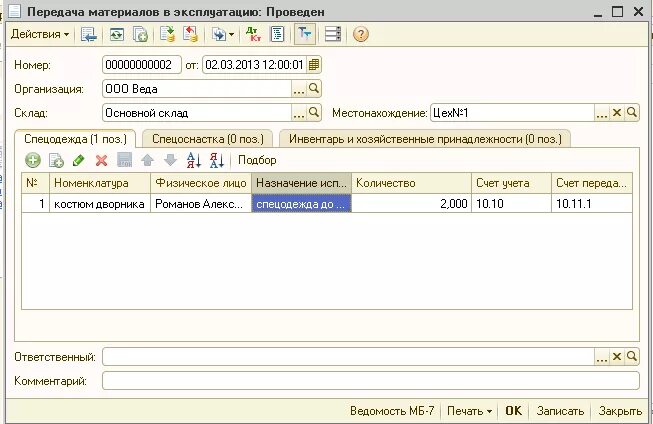Screen dimensions: 653x424
Task: Select the cell with account 10.11.1
Action: tap(592, 204)
